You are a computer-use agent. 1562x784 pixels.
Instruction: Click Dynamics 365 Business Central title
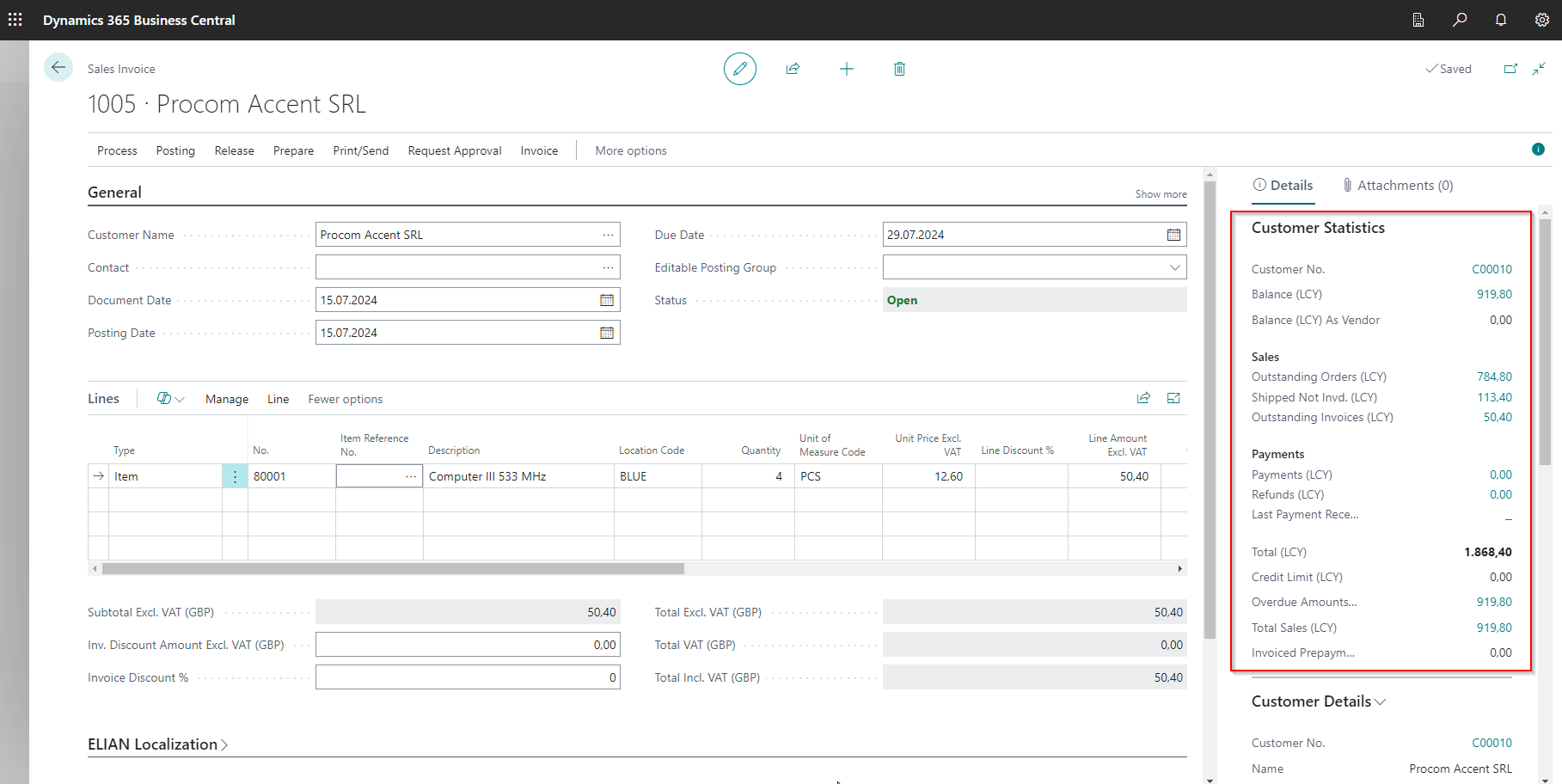[x=139, y=20]
